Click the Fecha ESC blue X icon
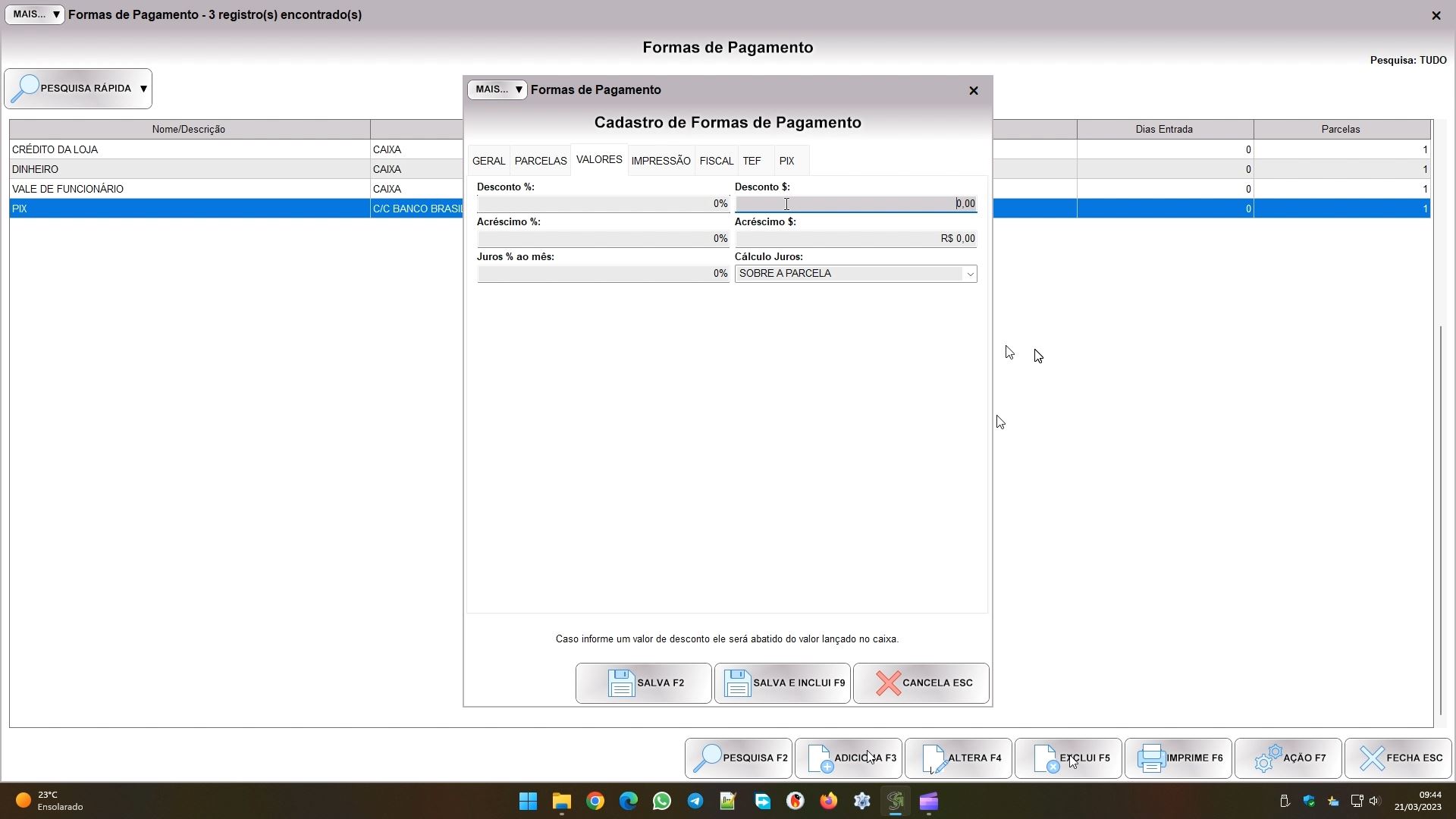Image resolution: width=1456 pixels, height=819 pixels. click(1372, 758)
